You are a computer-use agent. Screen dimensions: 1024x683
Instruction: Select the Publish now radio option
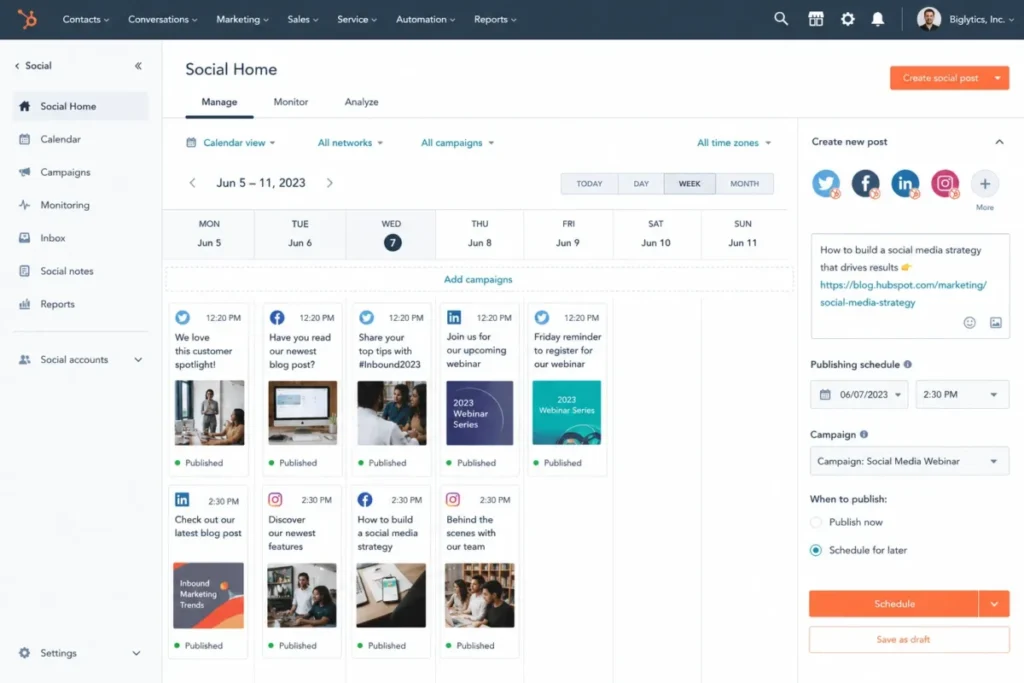(816, 522)
